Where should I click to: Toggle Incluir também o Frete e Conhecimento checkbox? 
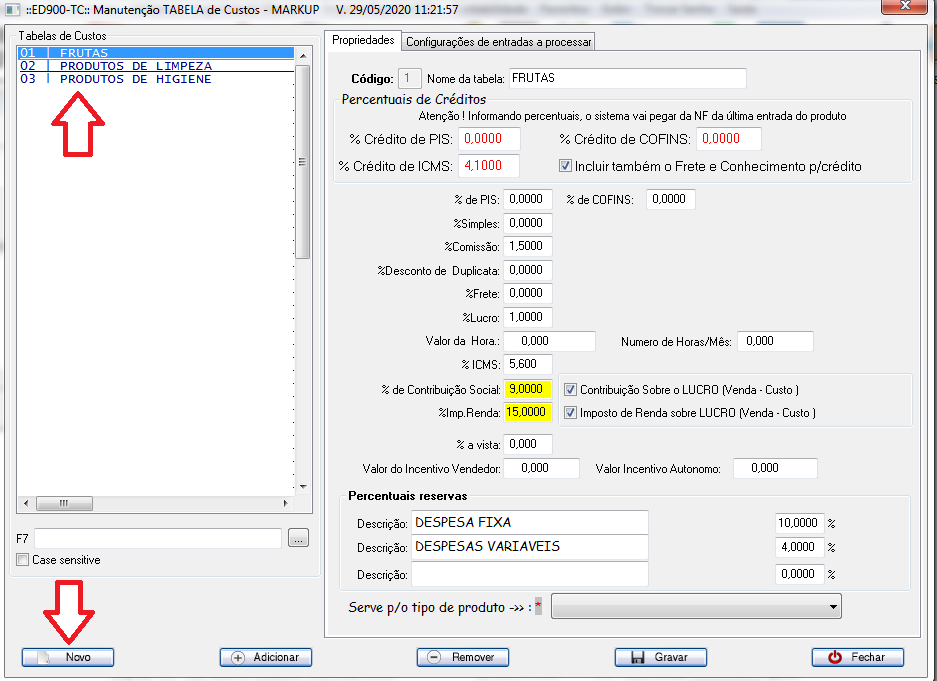[565, 166]
